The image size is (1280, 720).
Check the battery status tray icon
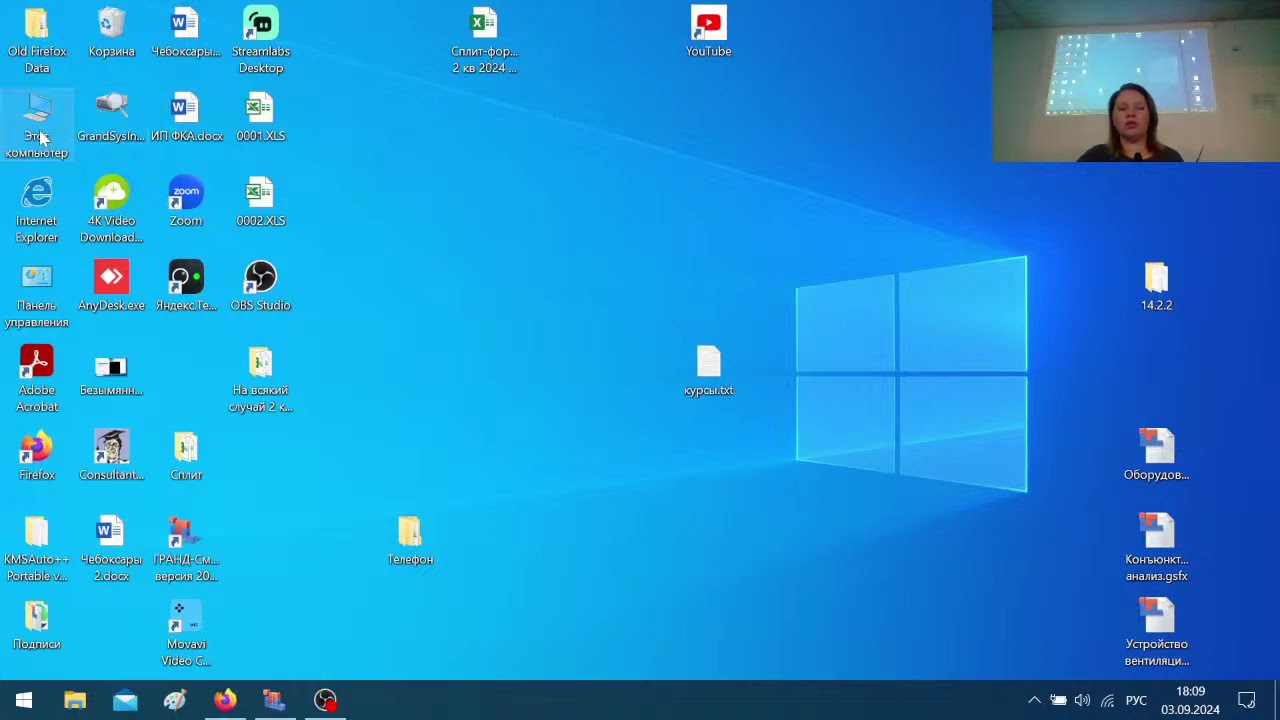[x=1058, y=700]
